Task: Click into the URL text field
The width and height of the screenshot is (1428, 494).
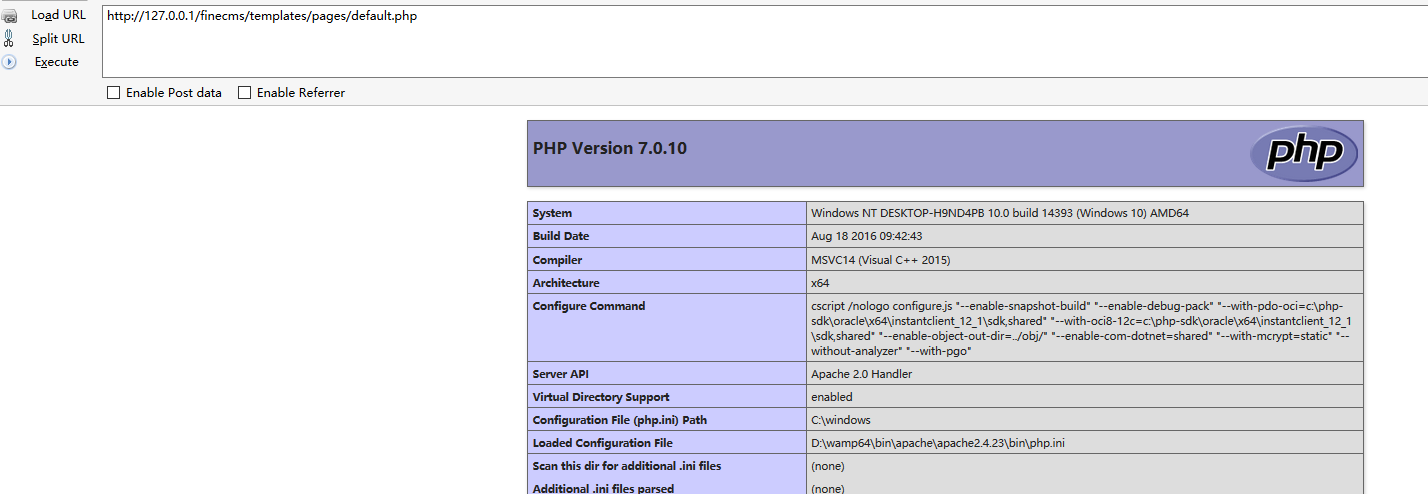Action: click(x=764, y=41)
